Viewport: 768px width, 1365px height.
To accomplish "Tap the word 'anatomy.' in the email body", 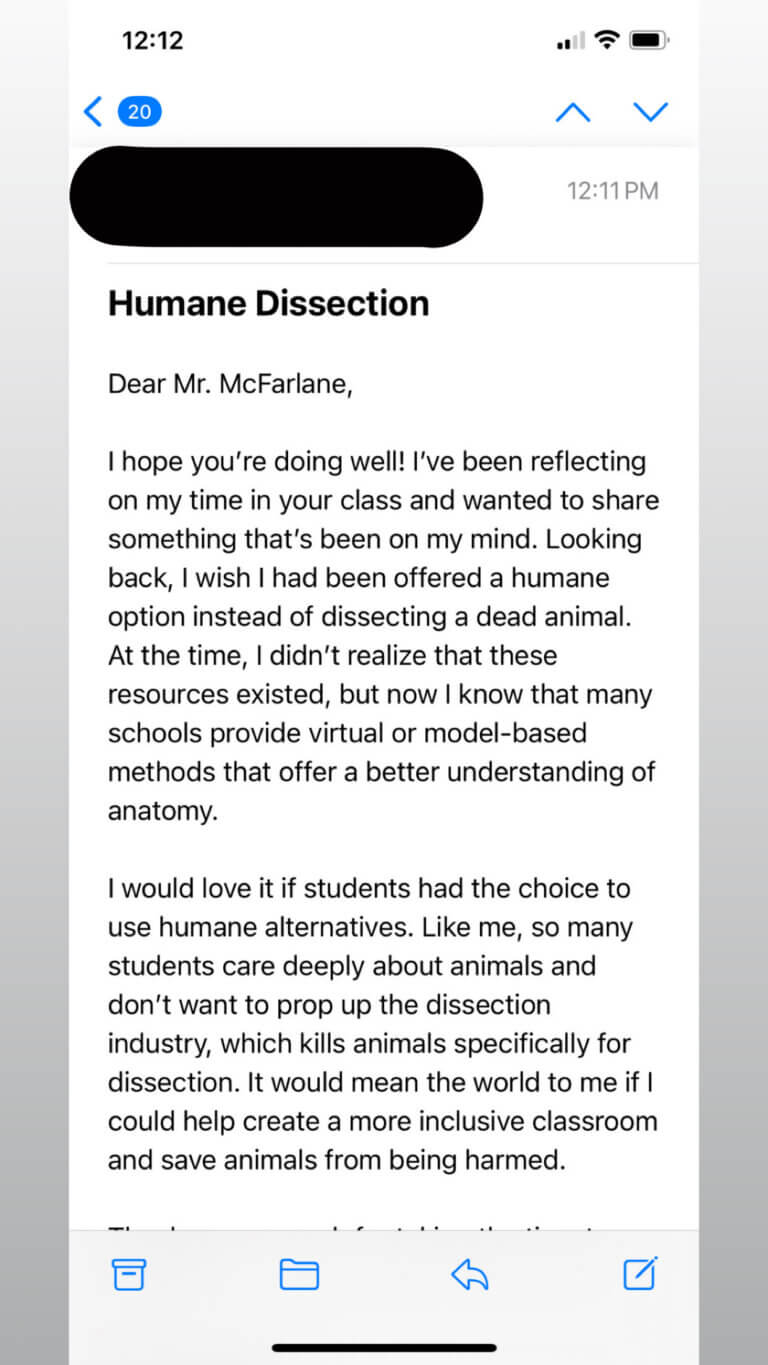I will (x=162, y=811).
